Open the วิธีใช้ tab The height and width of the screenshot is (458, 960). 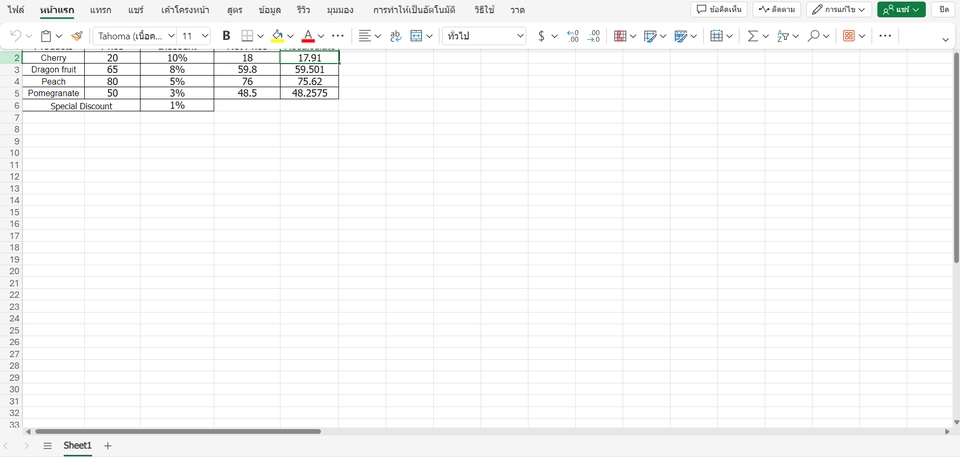click(484, 10)
